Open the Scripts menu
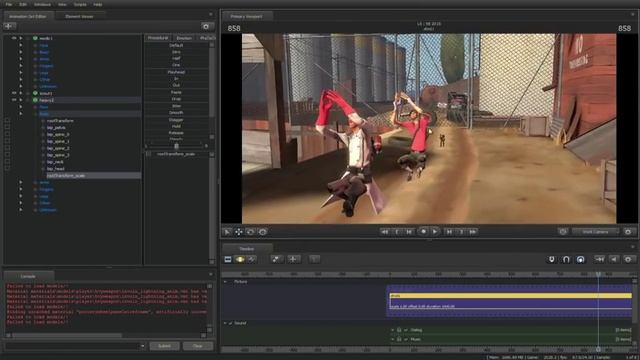640x360 pixels. [80, 4]
